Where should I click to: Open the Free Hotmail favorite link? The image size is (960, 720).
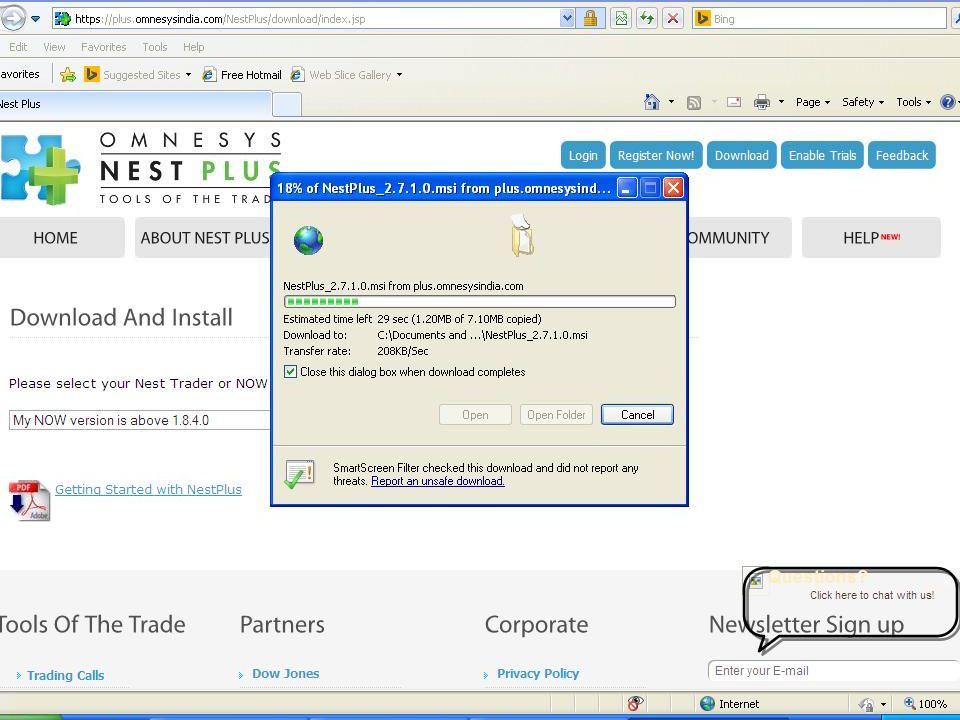click(x=242, y=75)
